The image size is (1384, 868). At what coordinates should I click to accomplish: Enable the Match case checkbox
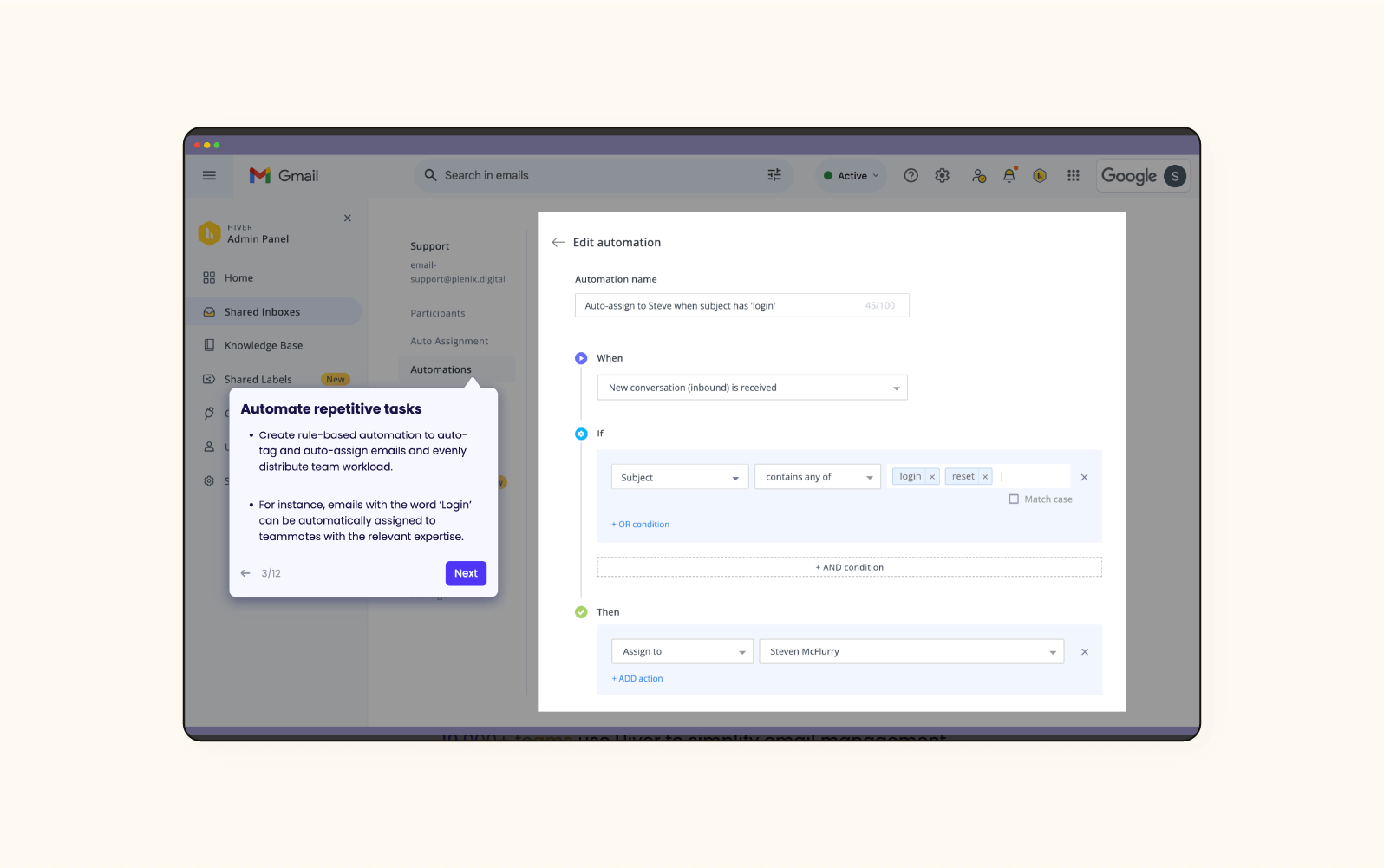click(1014, 499)
